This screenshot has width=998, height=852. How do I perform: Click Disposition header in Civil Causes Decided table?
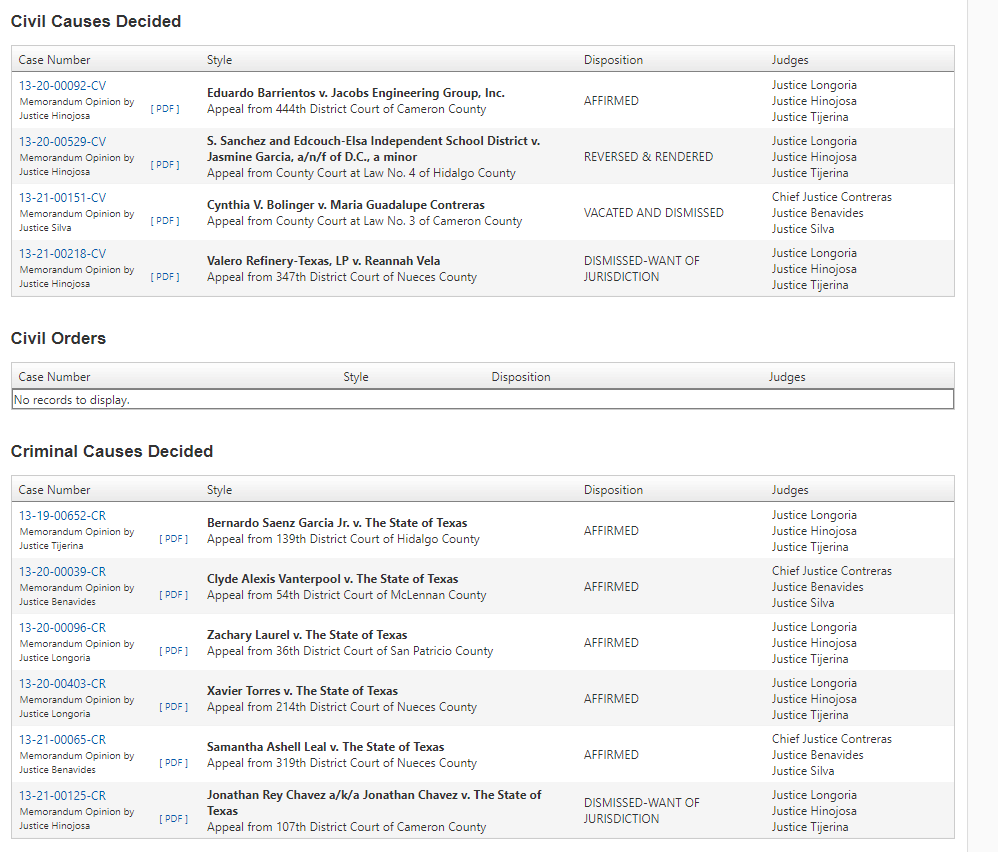(614, 60)
